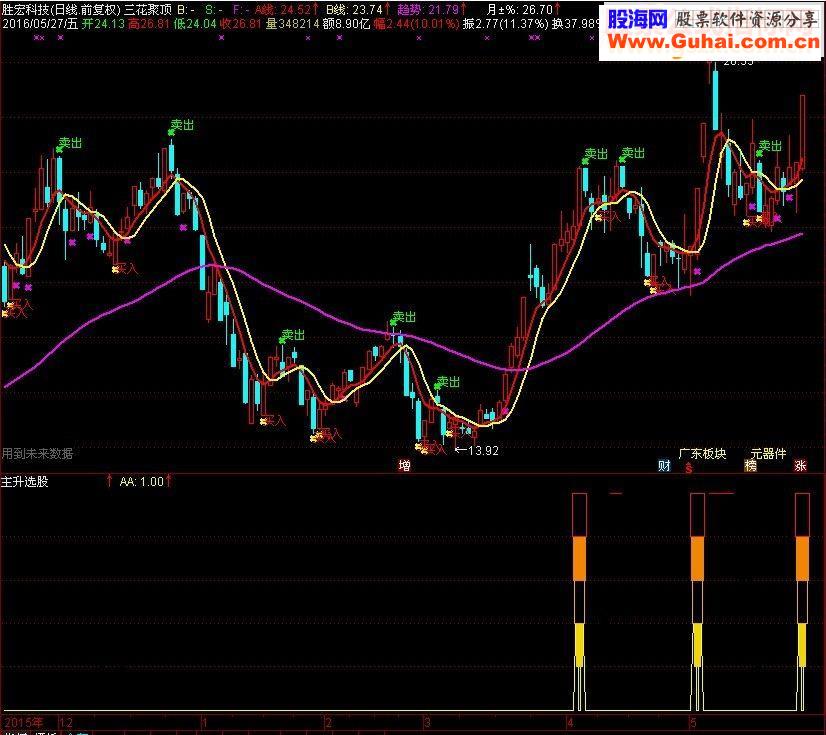826x735 pixels.
Task: Click the month 5 timeline marker
Action: 694,722
